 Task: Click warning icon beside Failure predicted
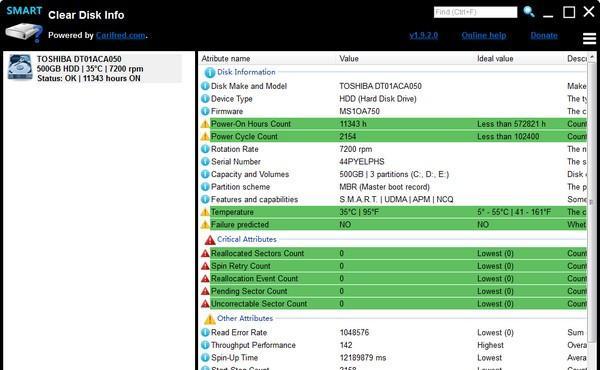point(205,225)
